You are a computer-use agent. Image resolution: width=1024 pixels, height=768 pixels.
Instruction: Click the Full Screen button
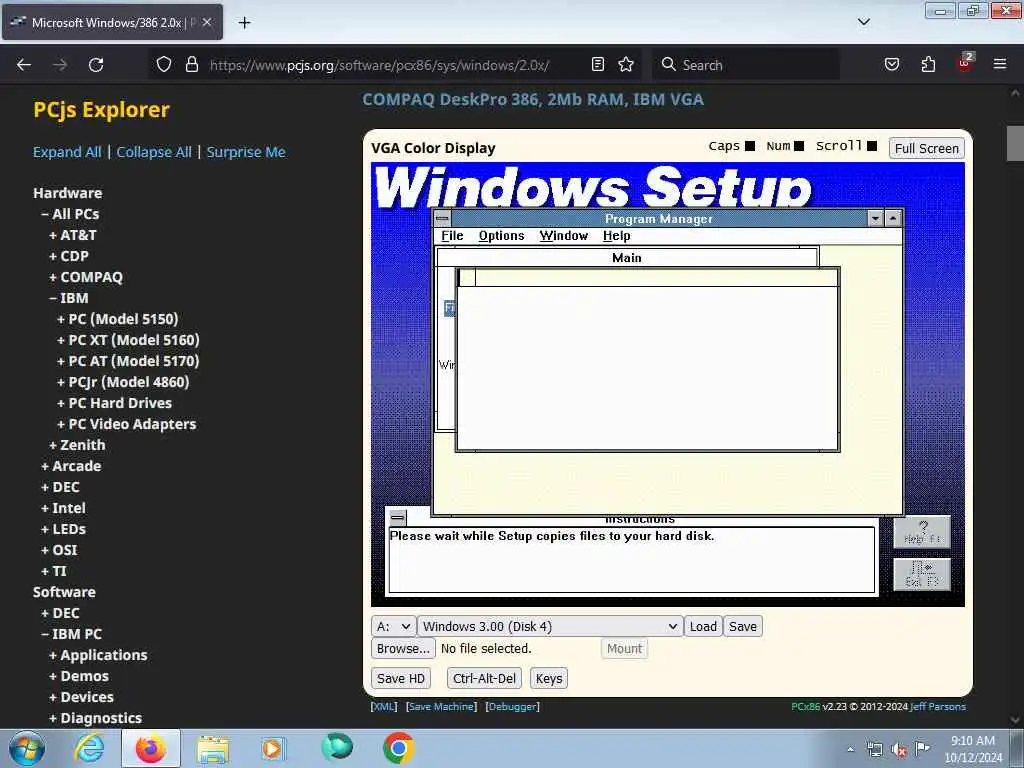[926, 148]
